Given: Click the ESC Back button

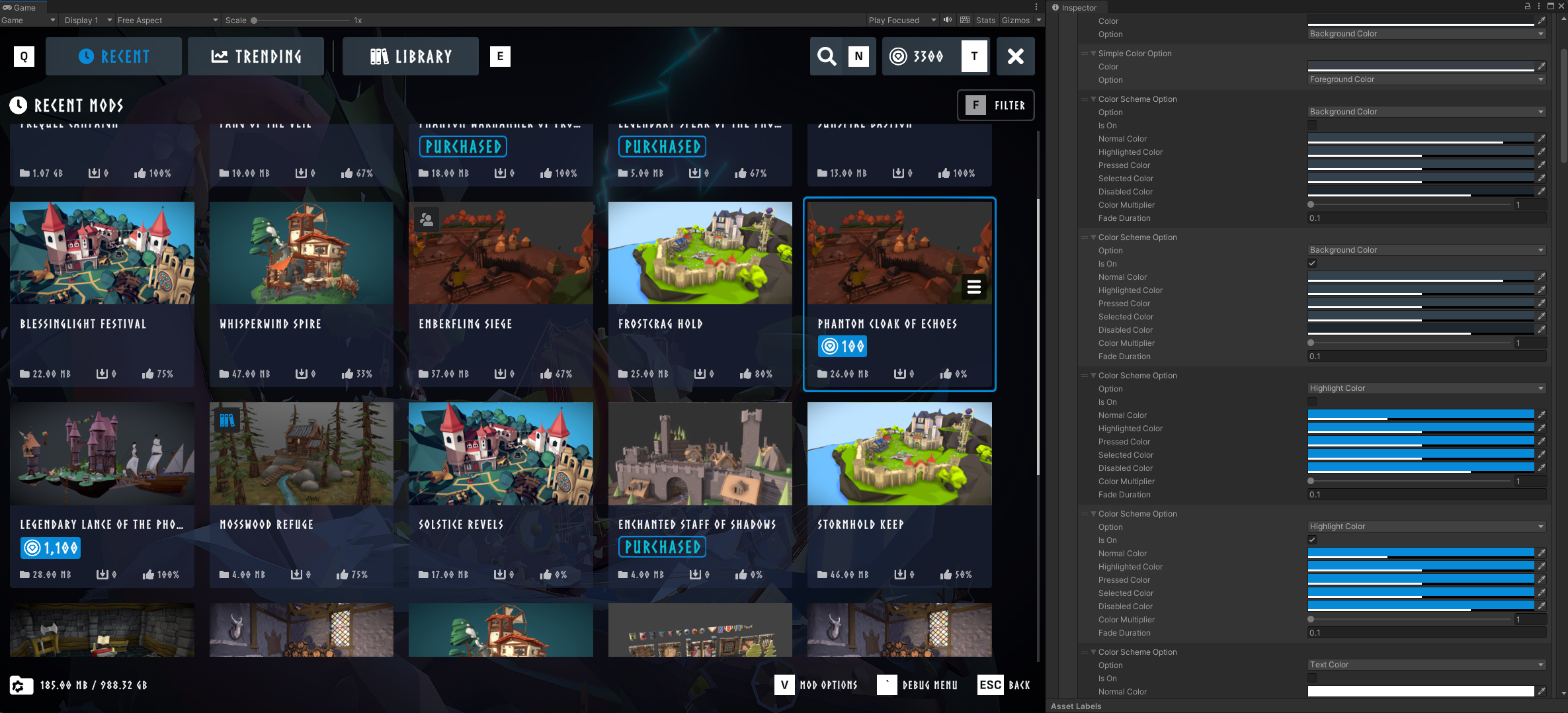Looking at the screenshot, I should tap(1004, 685).
